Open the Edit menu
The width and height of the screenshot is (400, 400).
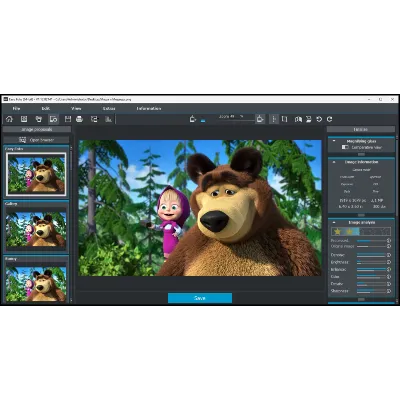point(46,109)
